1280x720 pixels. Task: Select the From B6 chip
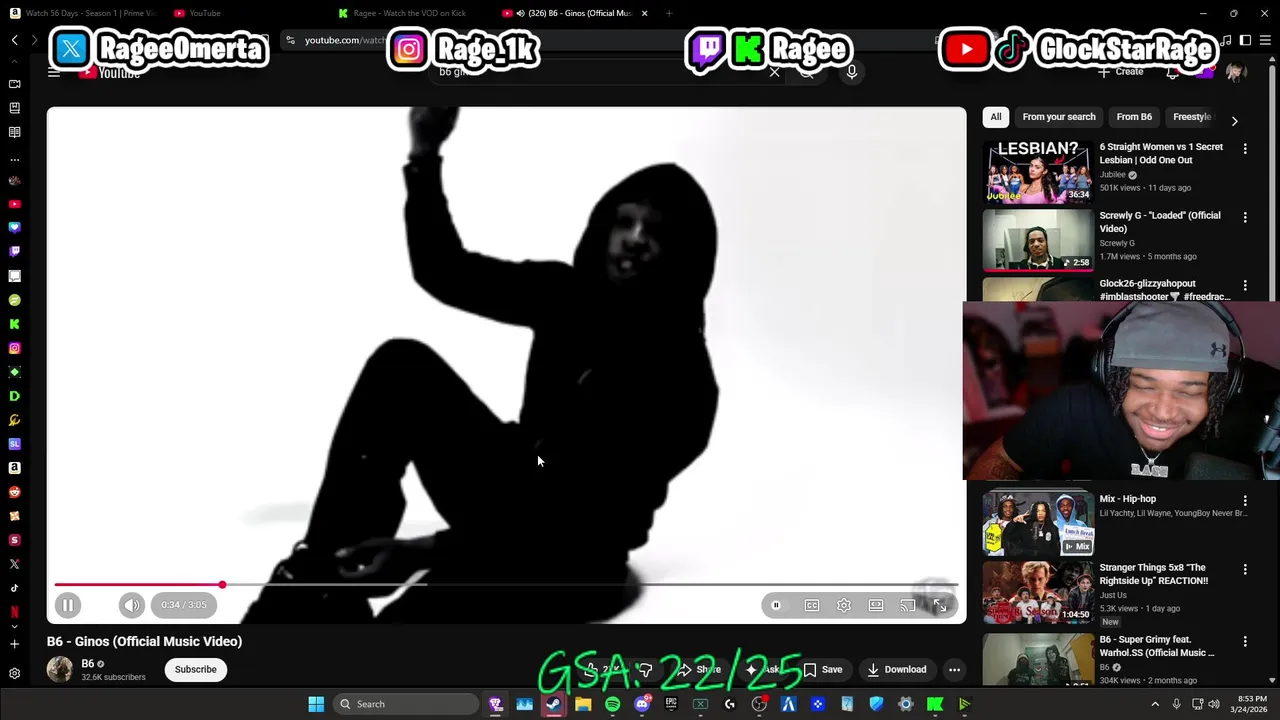pyautogui.click(x=1134, y=117)
